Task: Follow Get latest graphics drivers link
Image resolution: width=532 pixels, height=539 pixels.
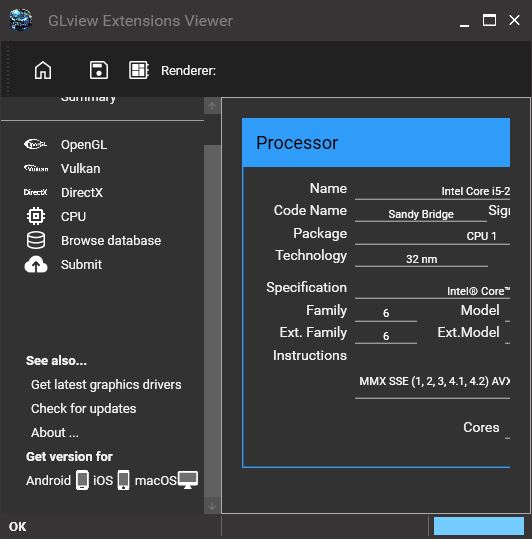Action: pyautogui.click(x=106, y=385)
